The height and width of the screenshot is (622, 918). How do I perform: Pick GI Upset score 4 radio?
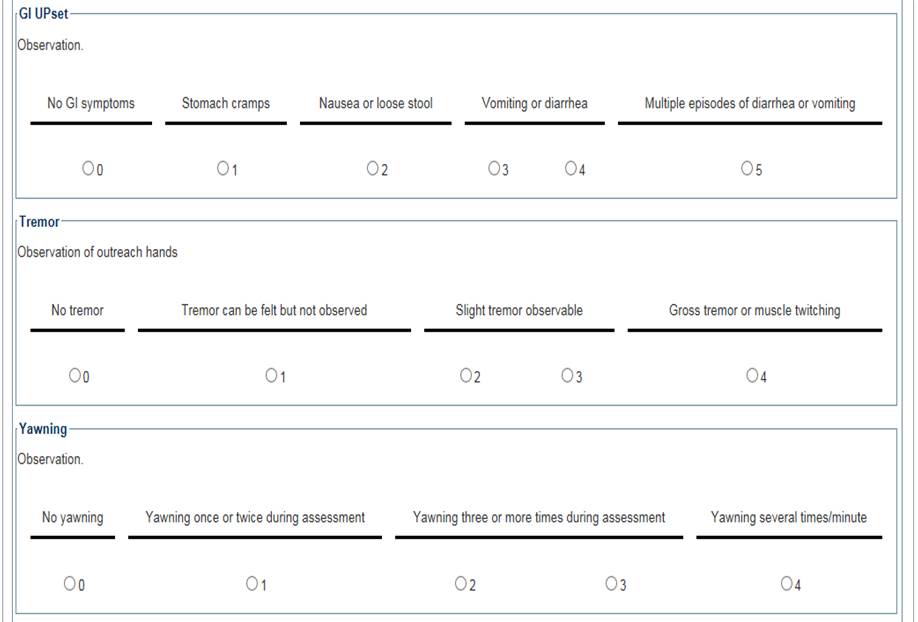tap(570, 169)
